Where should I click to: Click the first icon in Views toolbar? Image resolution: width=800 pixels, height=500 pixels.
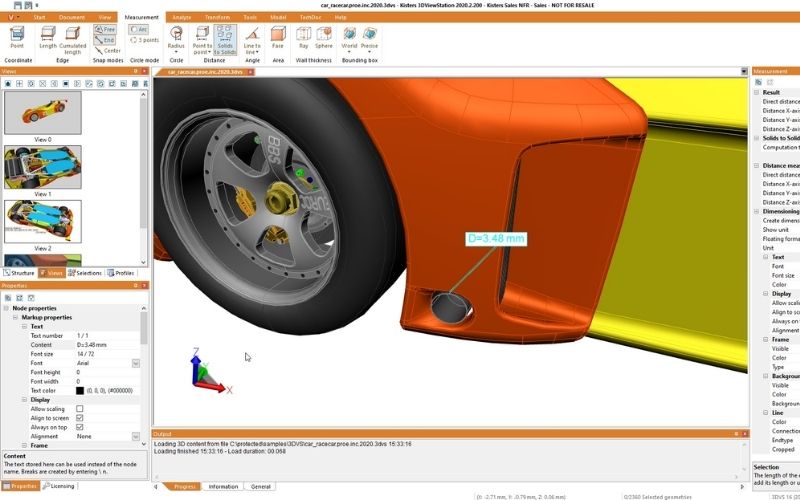coord(8,84)
